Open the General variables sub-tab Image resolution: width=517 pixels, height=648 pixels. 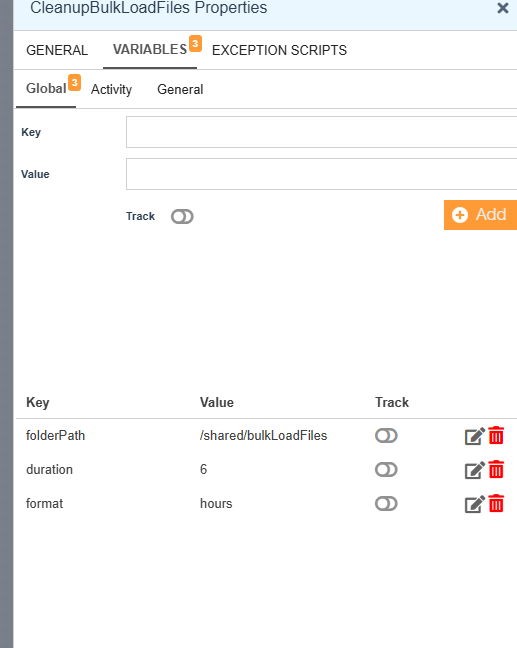point(180,89)
